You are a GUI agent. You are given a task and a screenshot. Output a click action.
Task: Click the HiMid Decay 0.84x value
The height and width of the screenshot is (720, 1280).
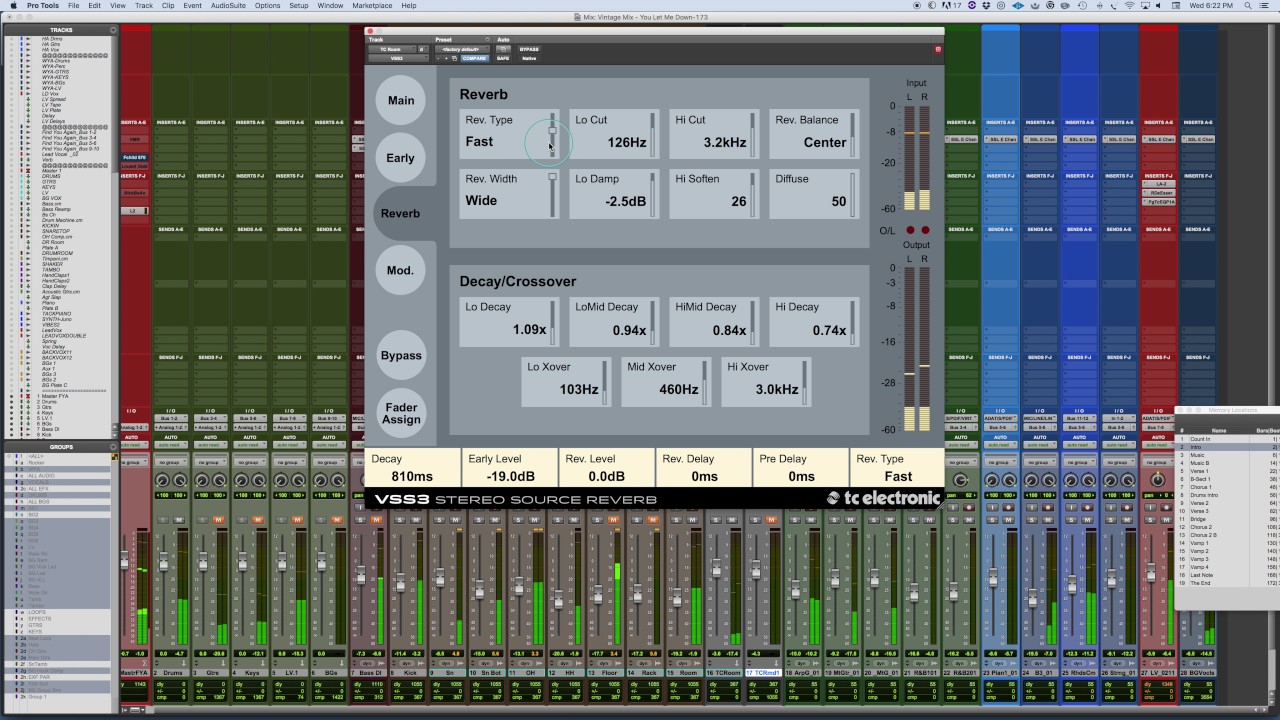729,330
